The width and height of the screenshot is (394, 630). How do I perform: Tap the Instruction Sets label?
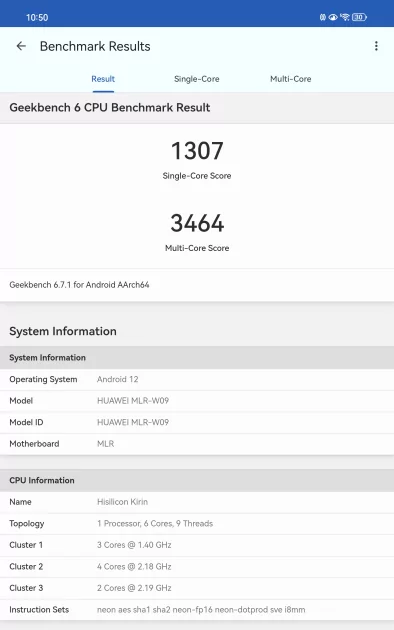pos(39,610)
